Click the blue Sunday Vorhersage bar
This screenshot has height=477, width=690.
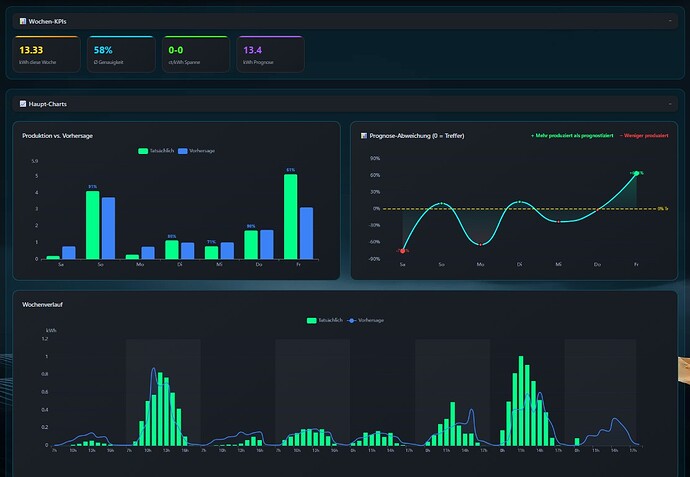pos(108,228)
